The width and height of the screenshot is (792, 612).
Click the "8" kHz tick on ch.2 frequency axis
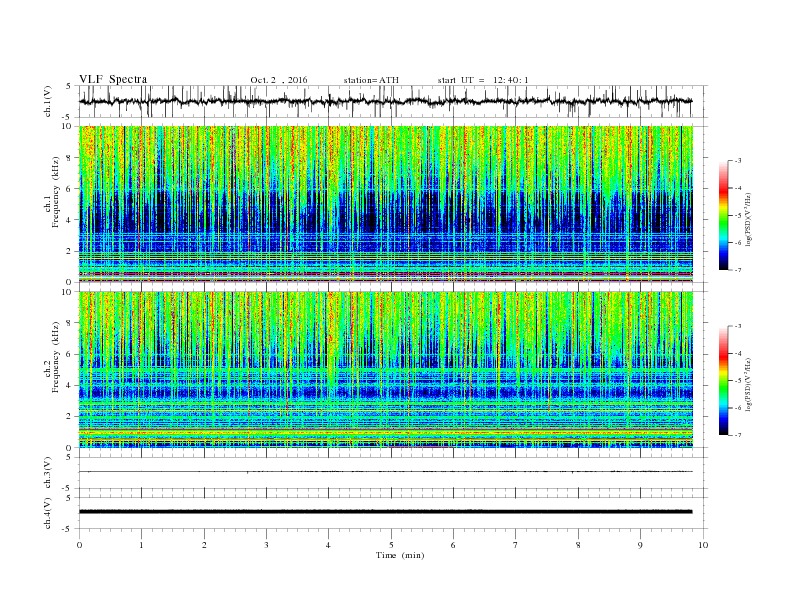(70, 323)
